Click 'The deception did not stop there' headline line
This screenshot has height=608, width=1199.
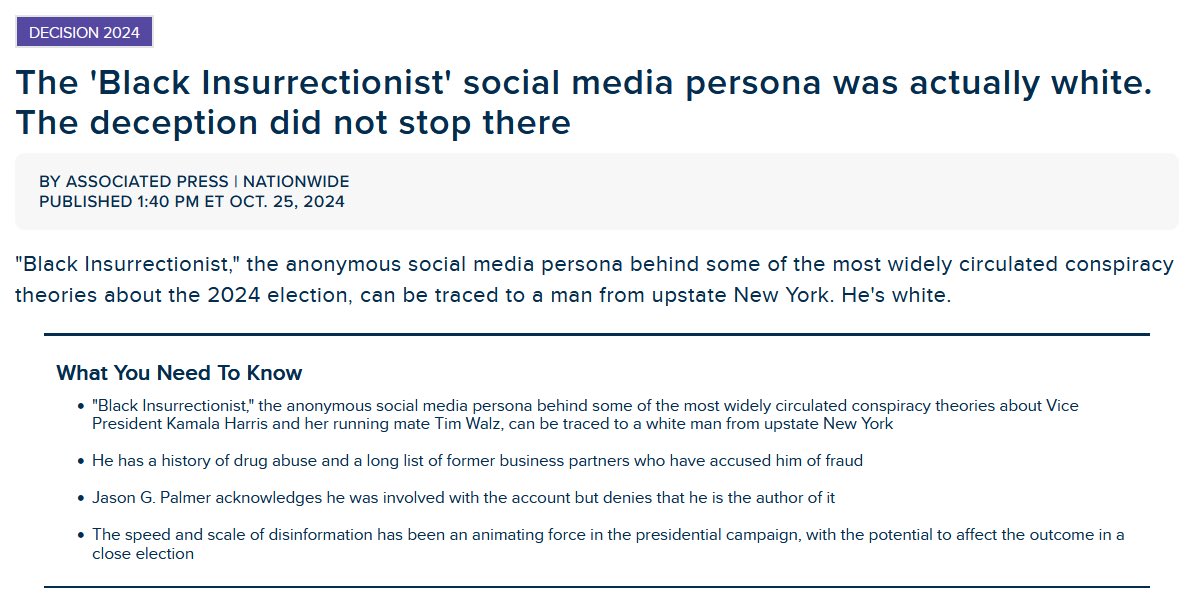click(293, 122)
